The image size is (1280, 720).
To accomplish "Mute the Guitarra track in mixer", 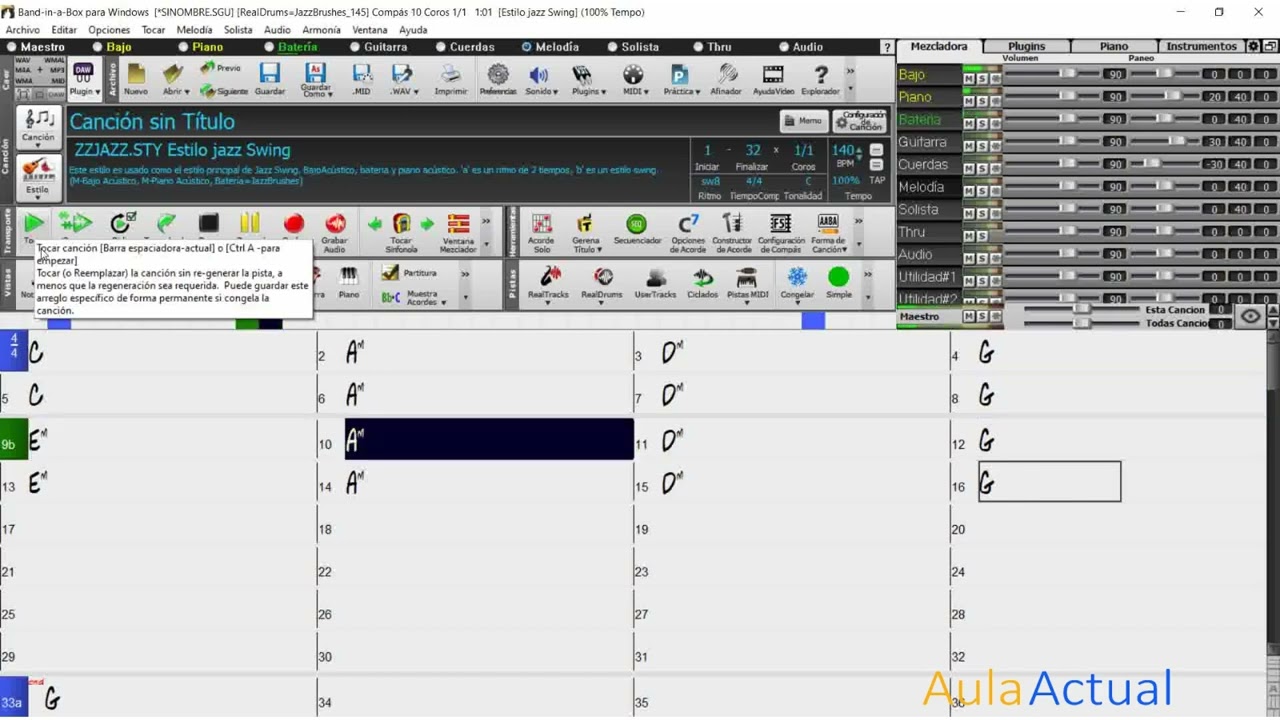I will click(x=968, y=146).
